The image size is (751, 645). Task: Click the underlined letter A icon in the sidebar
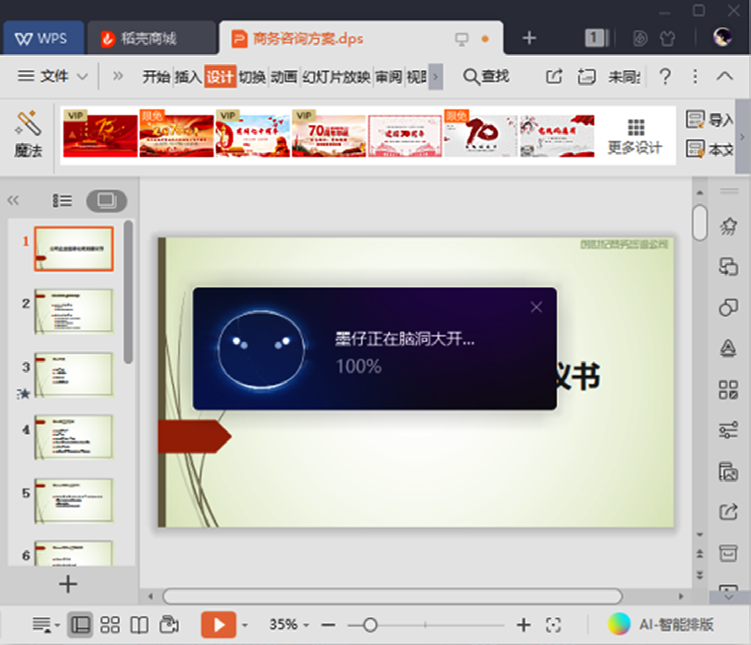coord(728,348)
